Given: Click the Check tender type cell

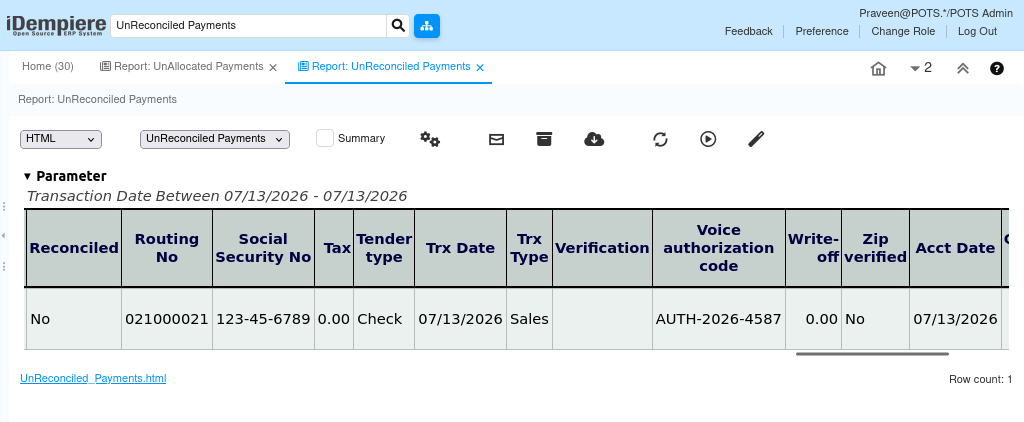Looking at the screenshot, I should point(384,319).
